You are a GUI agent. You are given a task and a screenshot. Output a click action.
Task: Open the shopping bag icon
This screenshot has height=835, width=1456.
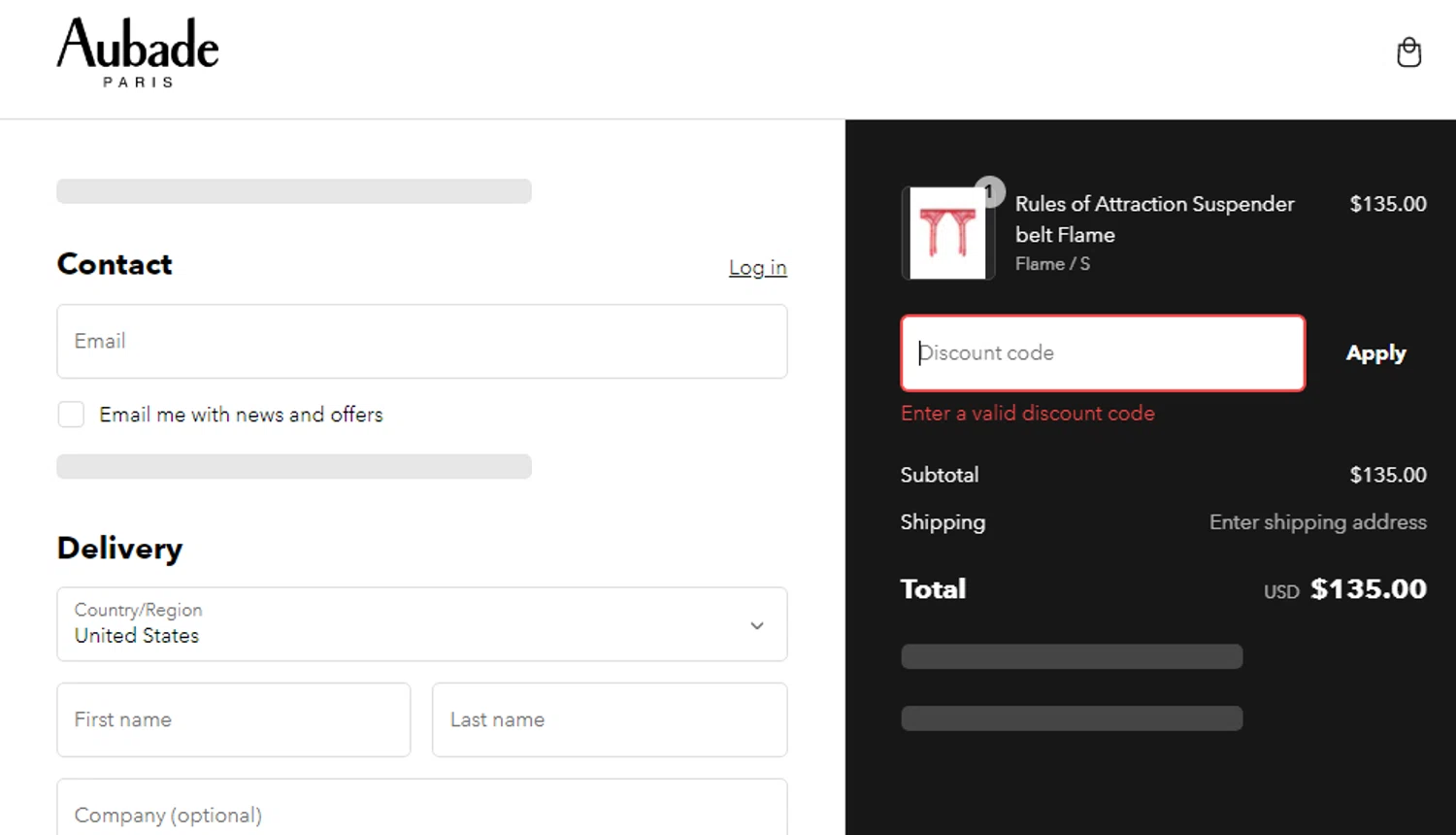coord(1408,52)
